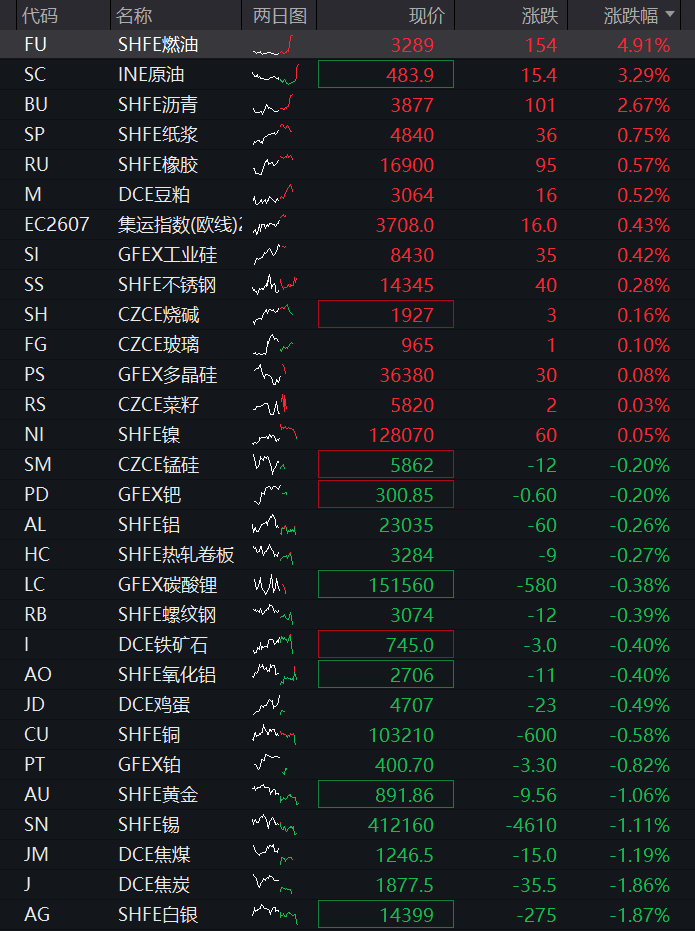Open the two-day mini chart for SHFE燃油
This screenshot has height=931, width=695.
(x=273, y=45)
